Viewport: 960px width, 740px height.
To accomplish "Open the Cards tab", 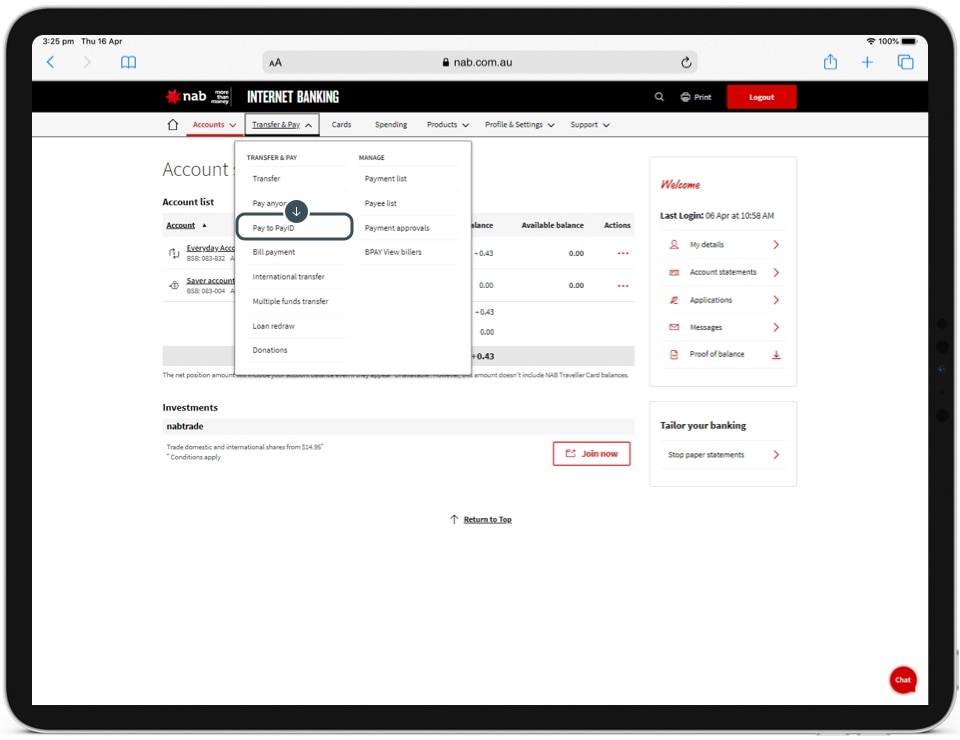I will (341, 125).
